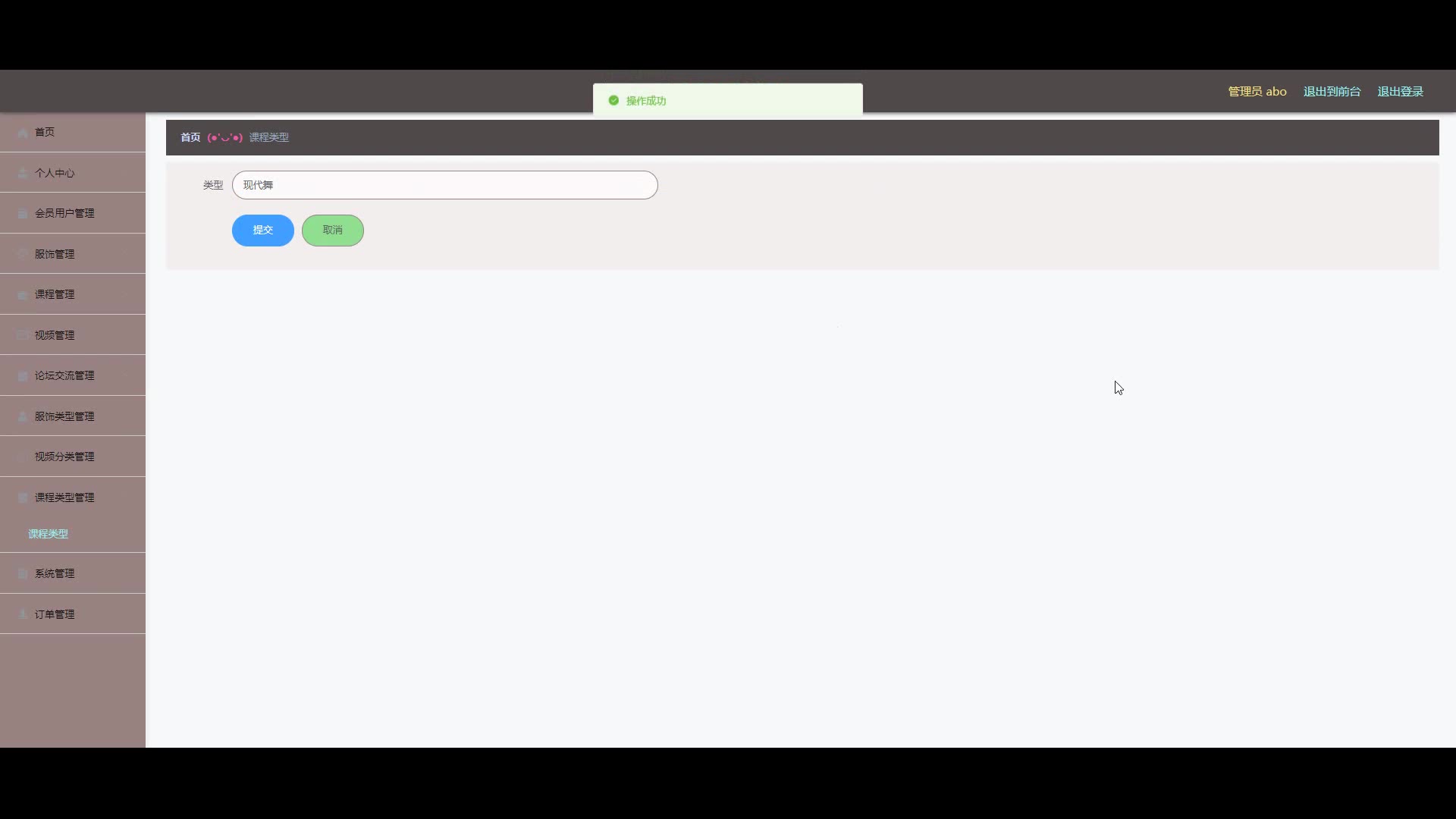Click the icon beside 论坛交流管理
This screenshot has height=819, width=1456.
tap(23, 376)
